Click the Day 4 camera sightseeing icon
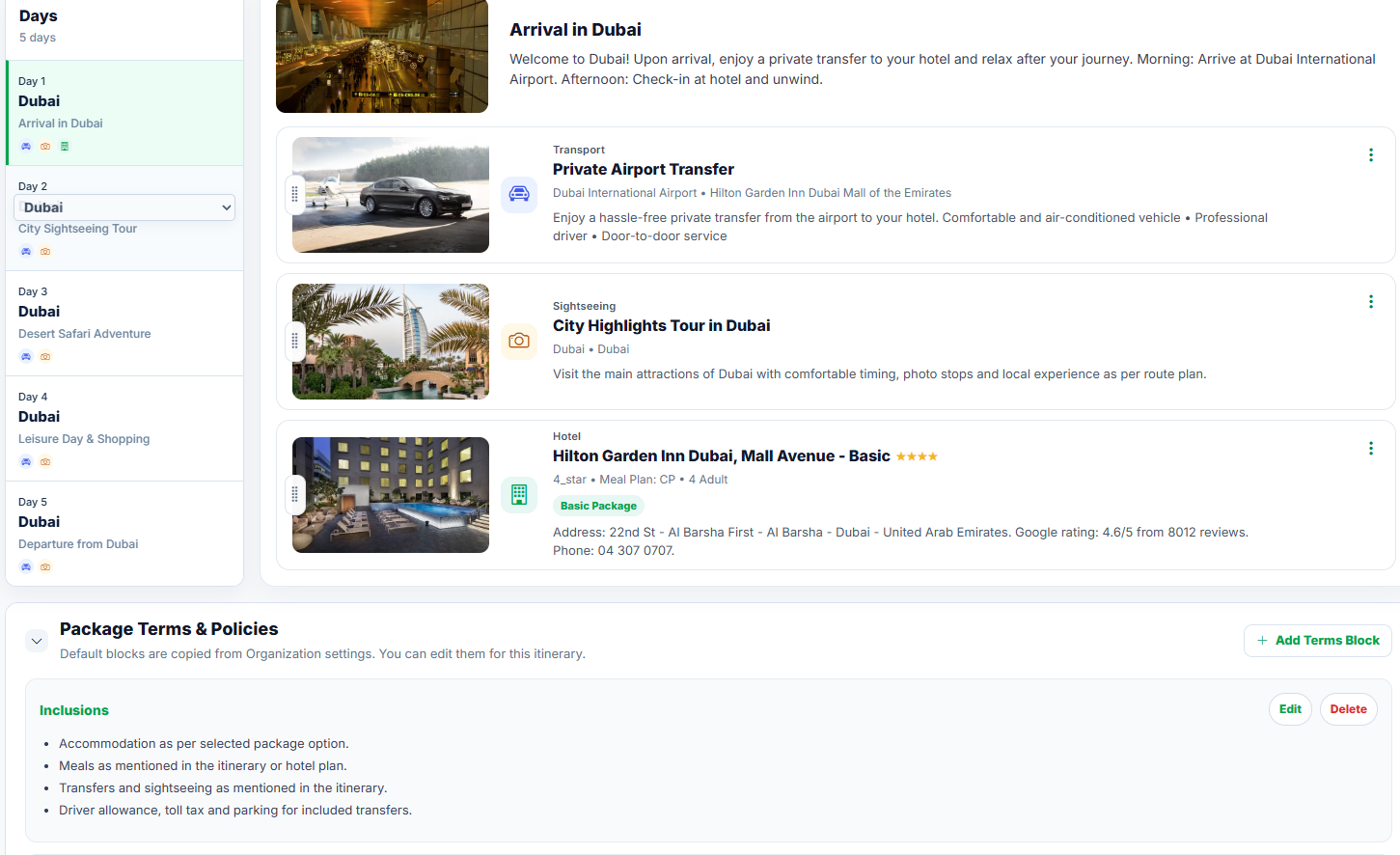Viewport: 1400px width, 855px height. coord(45,462)
